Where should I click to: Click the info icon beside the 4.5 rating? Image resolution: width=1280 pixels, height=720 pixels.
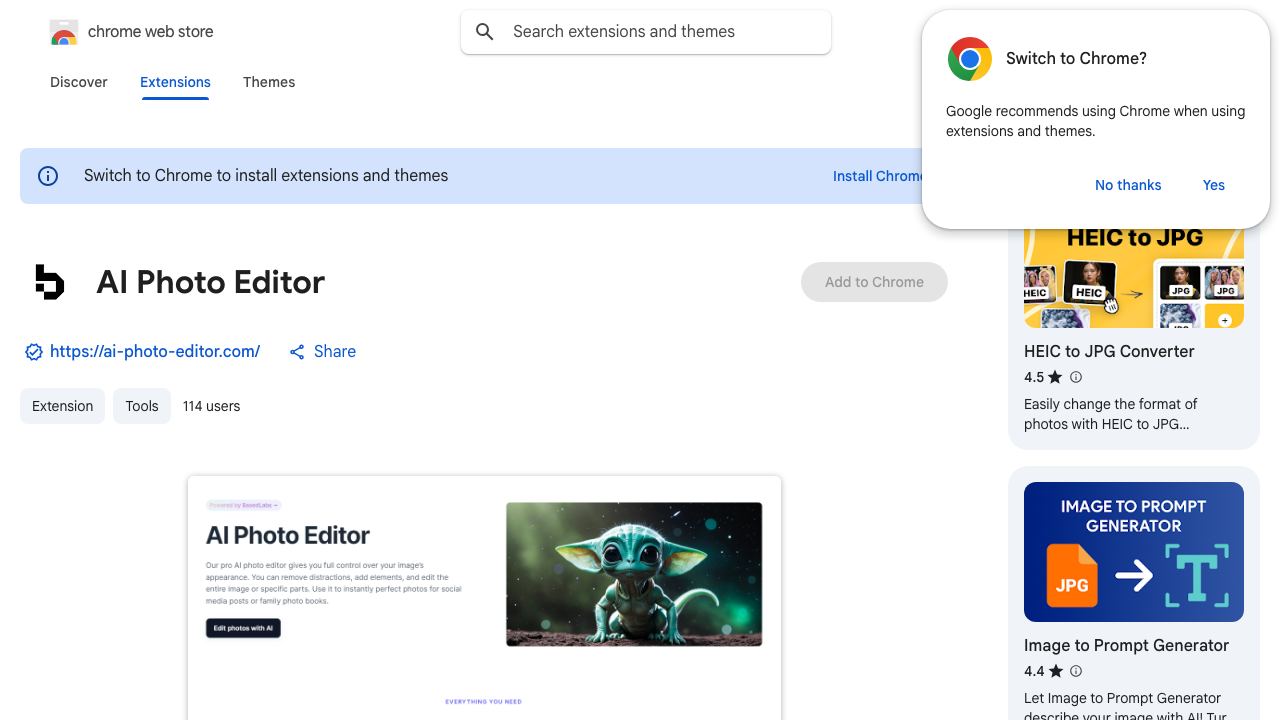coord(1076,377)
